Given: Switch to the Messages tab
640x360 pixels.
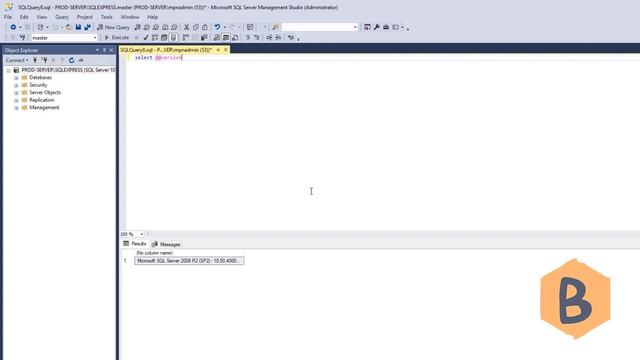Looking at the screenshot, I should click(x=166, y=244).
